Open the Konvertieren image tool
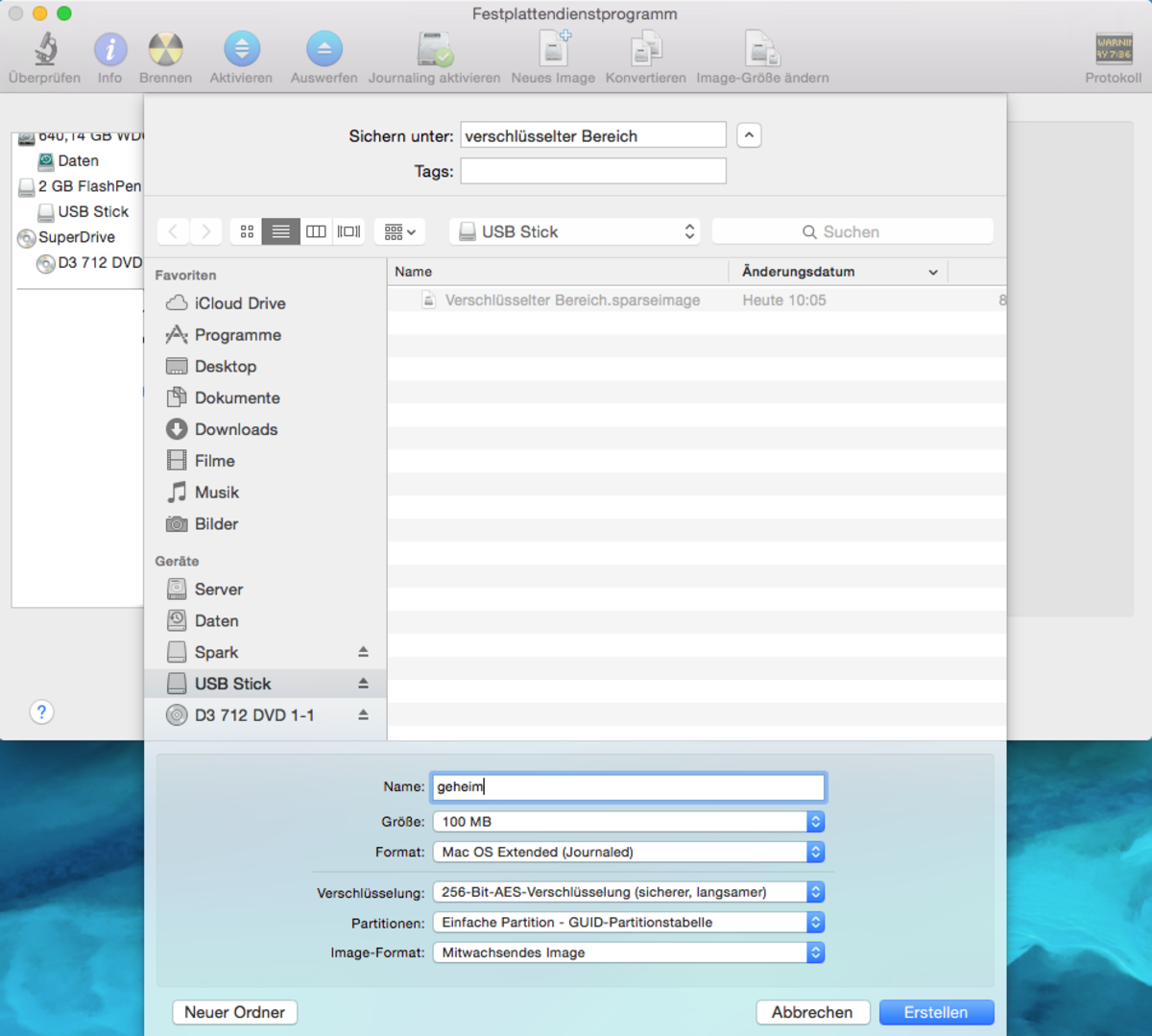Viewport: 1152px width, 1036px height. (x=645, y=50)
